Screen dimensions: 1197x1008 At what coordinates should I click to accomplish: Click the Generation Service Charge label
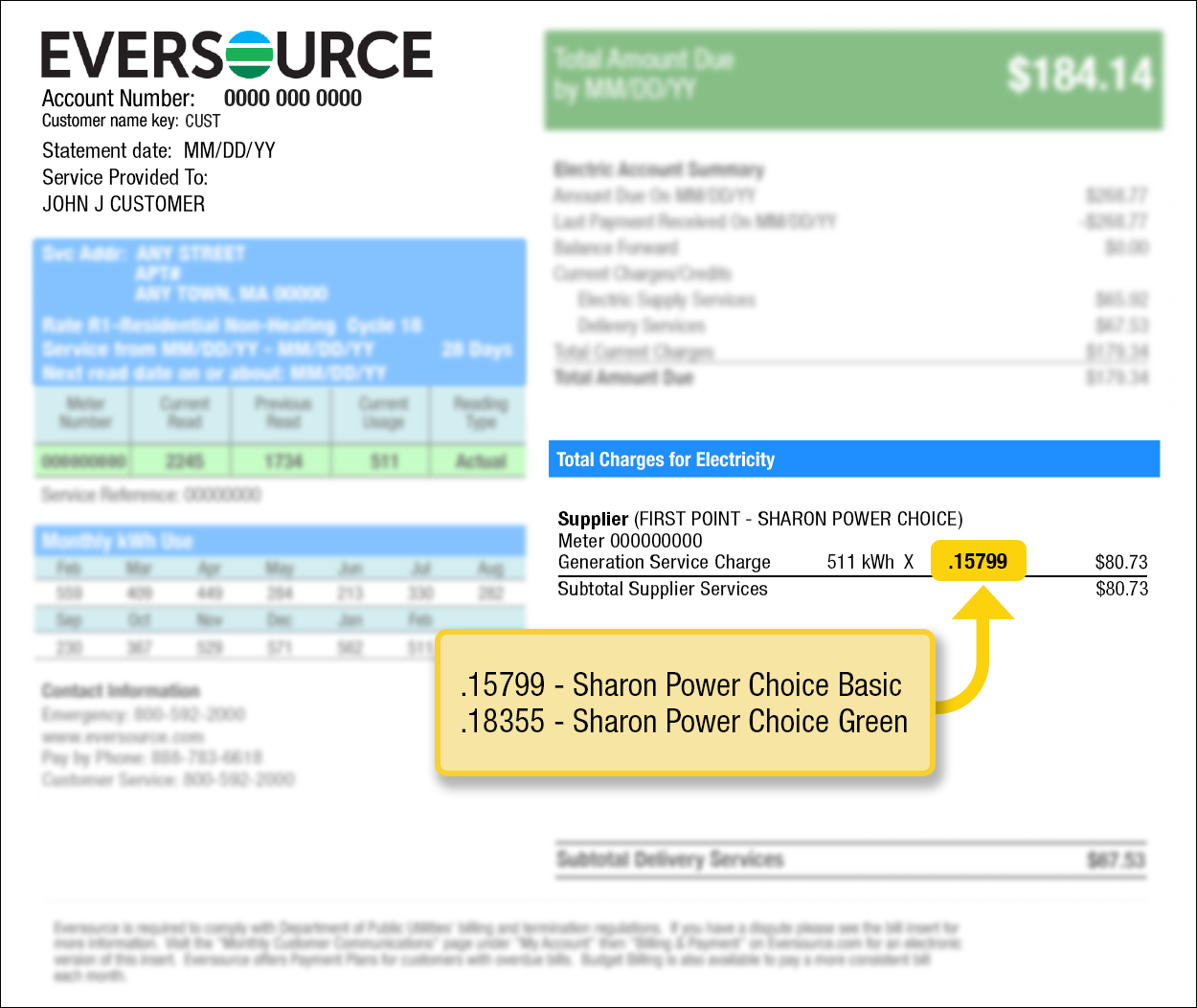click(665, 562)
